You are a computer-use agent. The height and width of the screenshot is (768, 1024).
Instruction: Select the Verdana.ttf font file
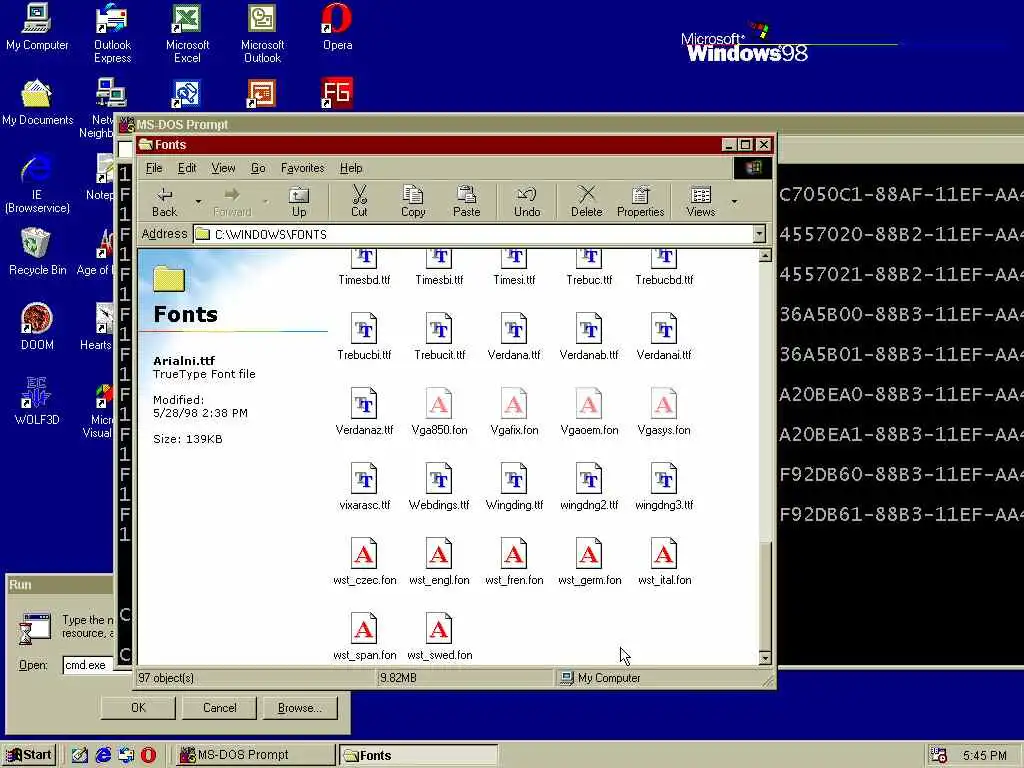pyautogui.click(x=514, y=337)
